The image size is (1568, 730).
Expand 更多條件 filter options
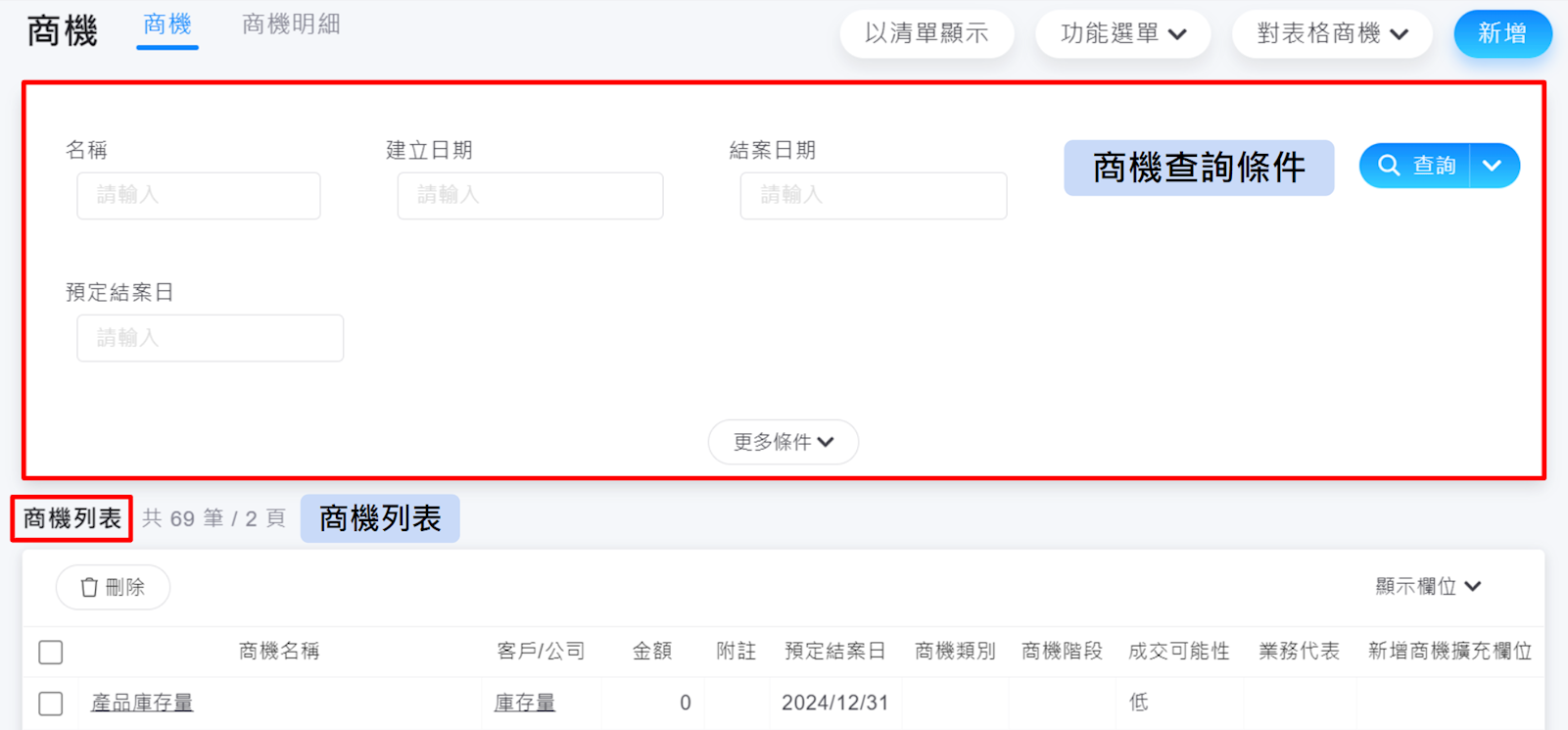[x=783, y=442]
